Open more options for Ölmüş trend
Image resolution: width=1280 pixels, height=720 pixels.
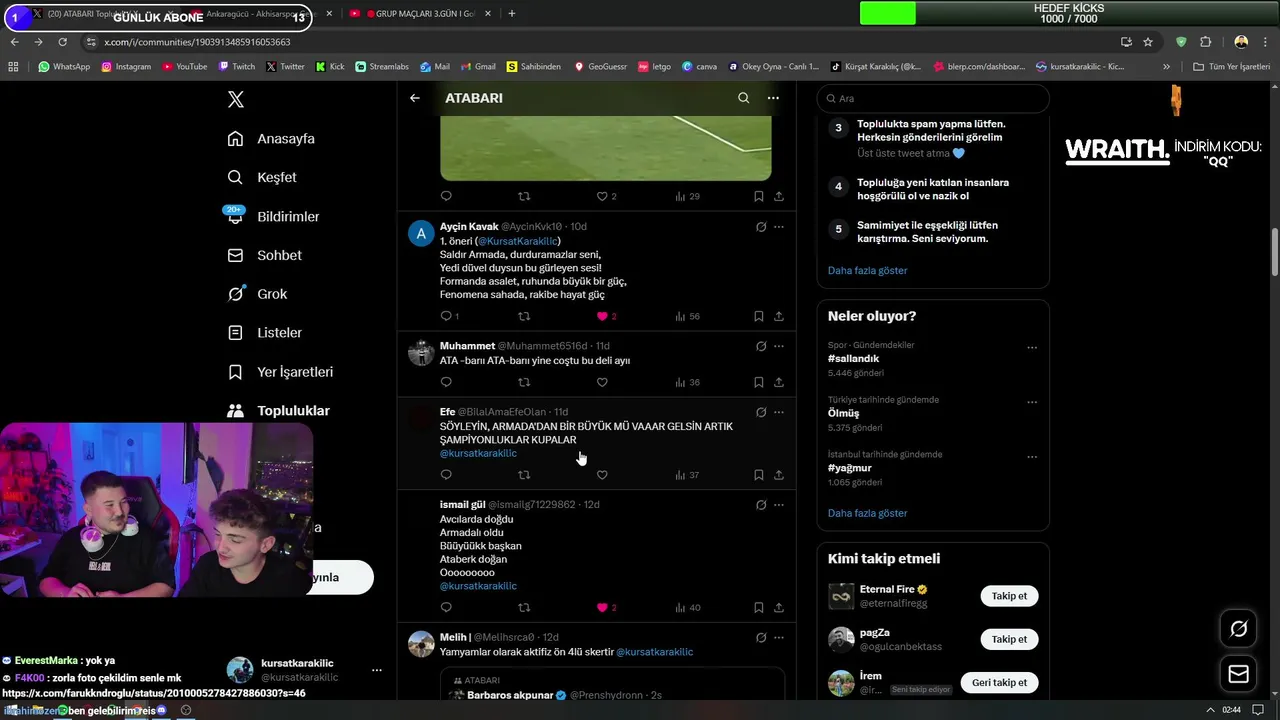[1032, 403]
